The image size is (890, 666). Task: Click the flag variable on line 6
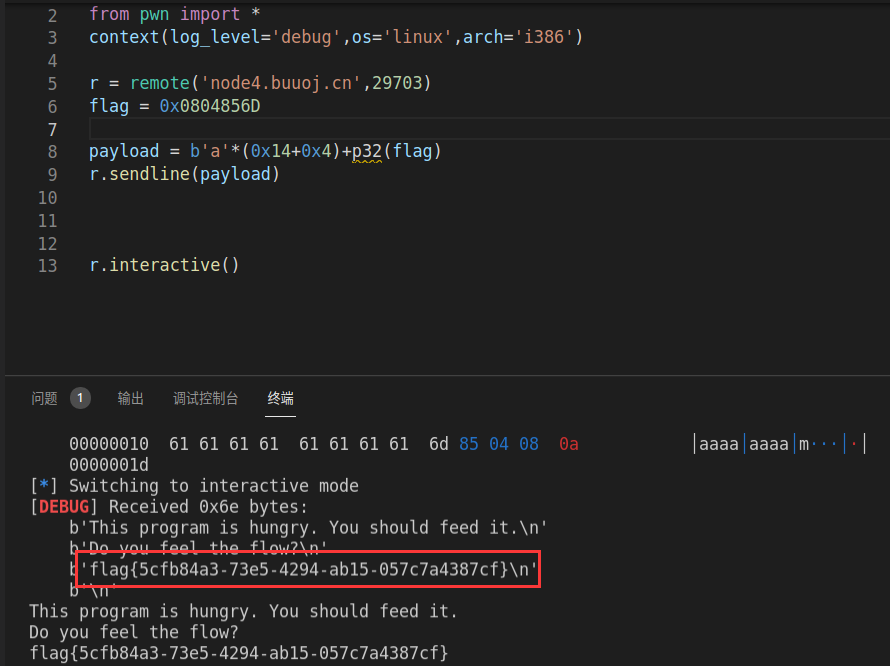[x=109, y=106]
